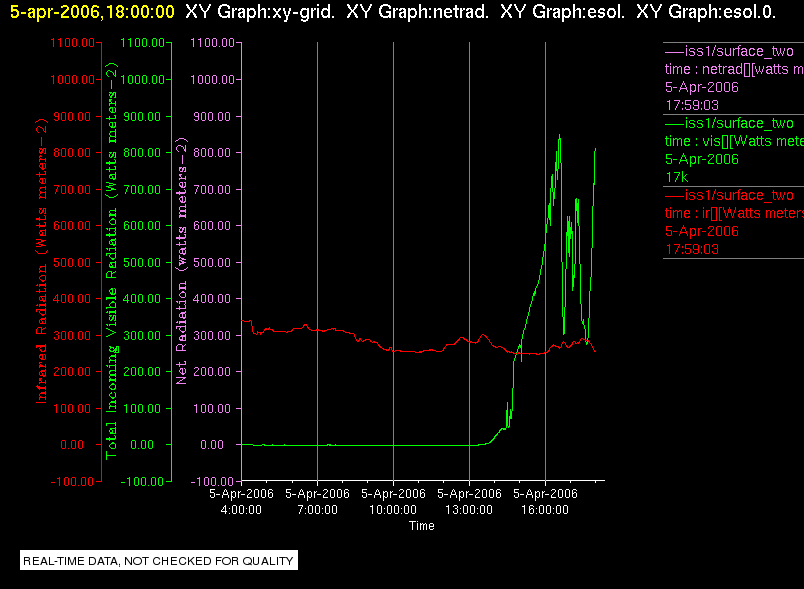Click the yellow timestamp 5-apr-2006,18:00:00
Screen dimensions: 804x589
(x=92, y=11)
